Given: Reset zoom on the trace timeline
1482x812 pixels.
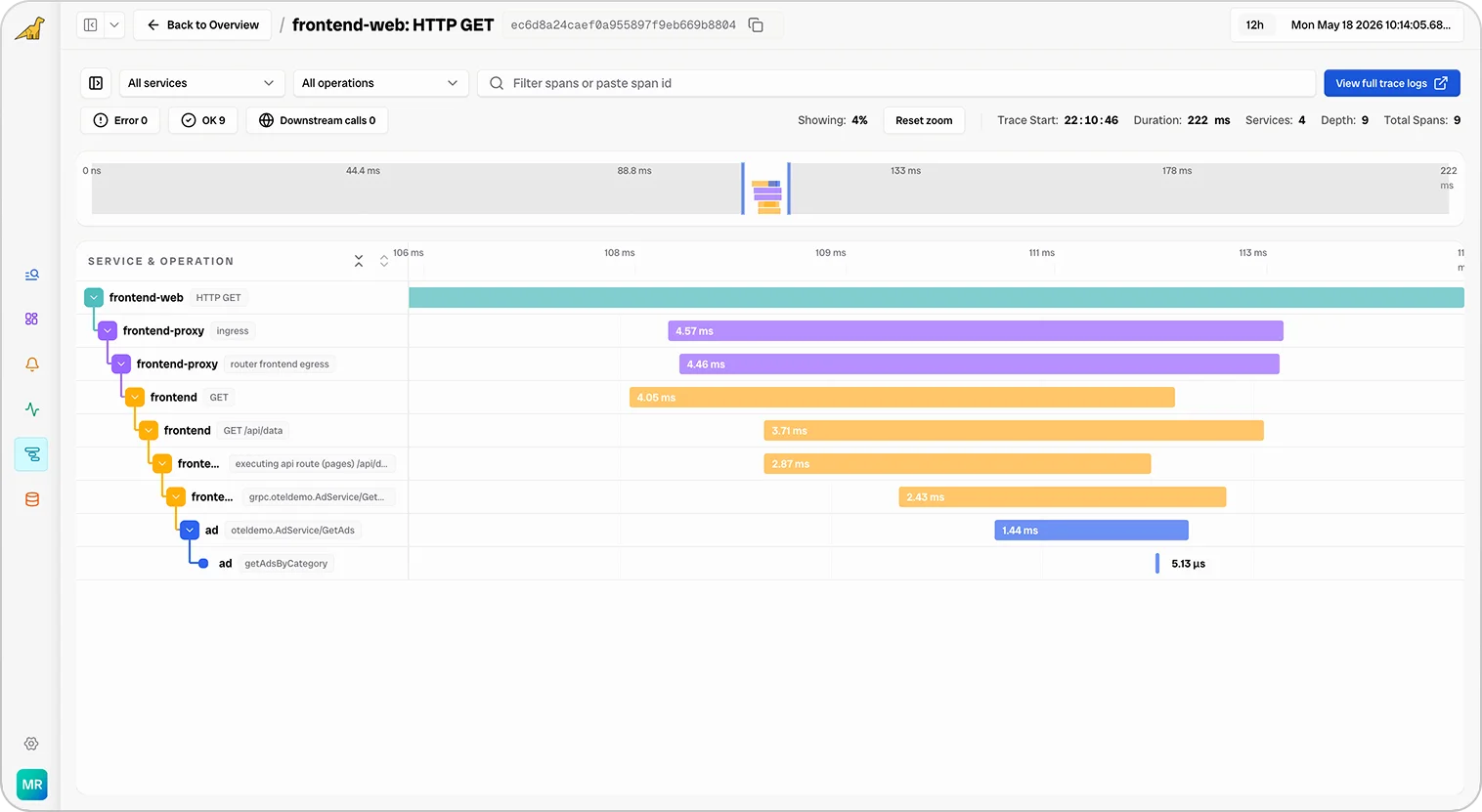Looking at the screenshot, I should 924,120.
